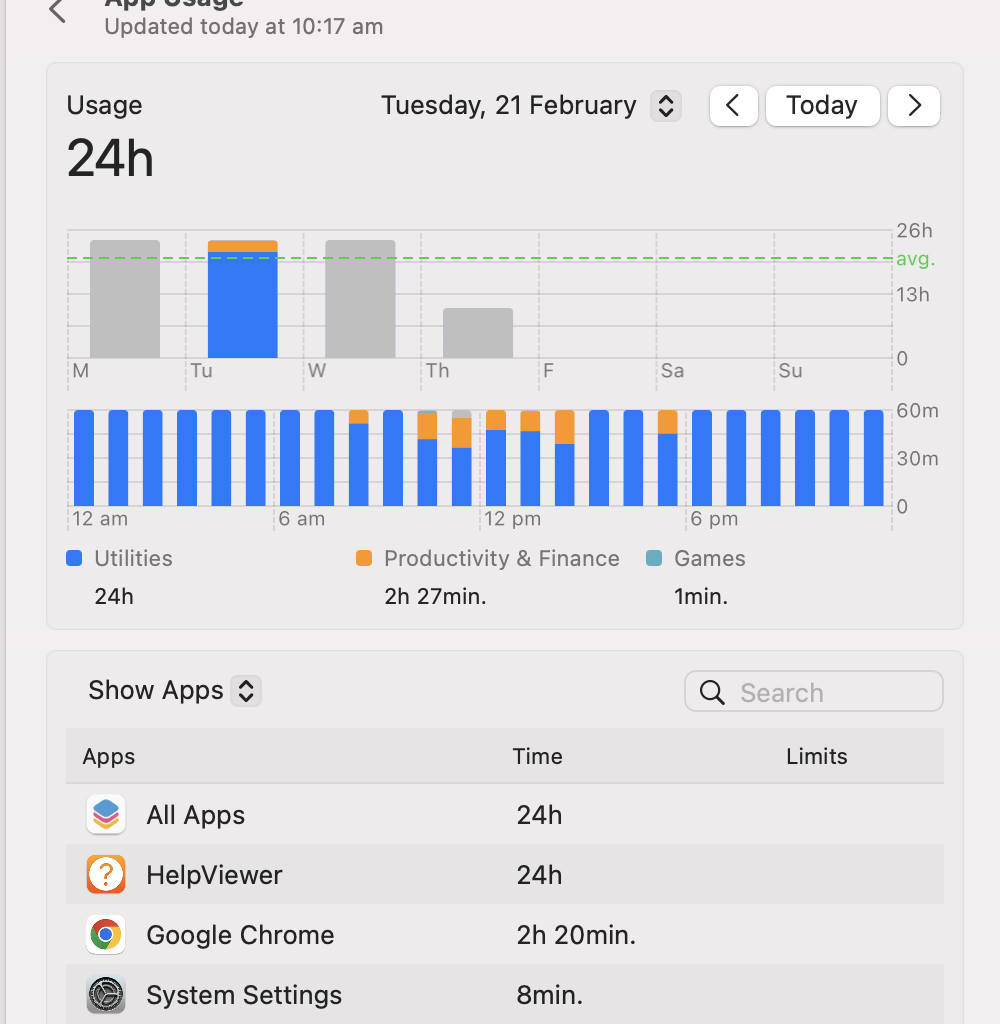Image resolution: width=1000 pixels, height=1024 pixels.
Task: Click the Google Chrome app icon
Action: coord(105,934)
